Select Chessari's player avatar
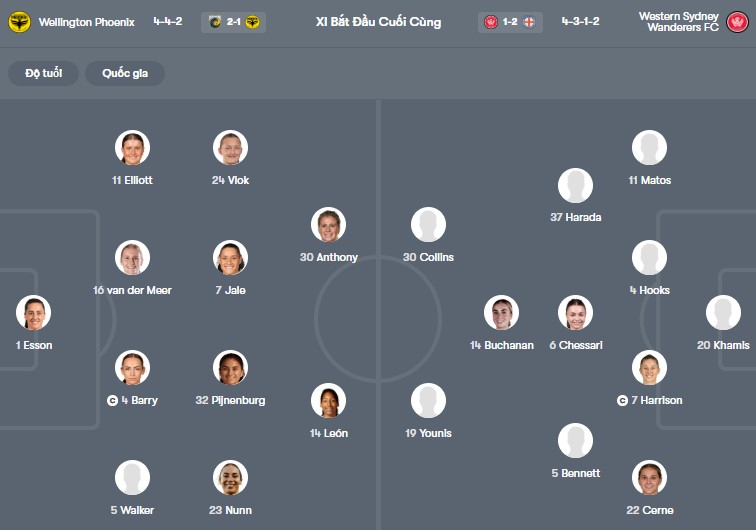 click(x=575, y=313)
